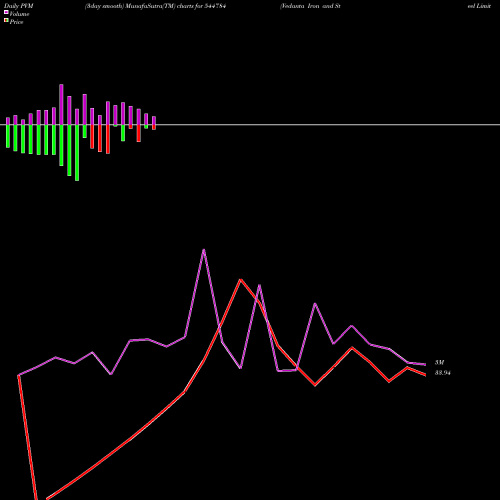Click the MunafaSutra charts heading text
The image size is (500, 500).
[x=156, y=6]
